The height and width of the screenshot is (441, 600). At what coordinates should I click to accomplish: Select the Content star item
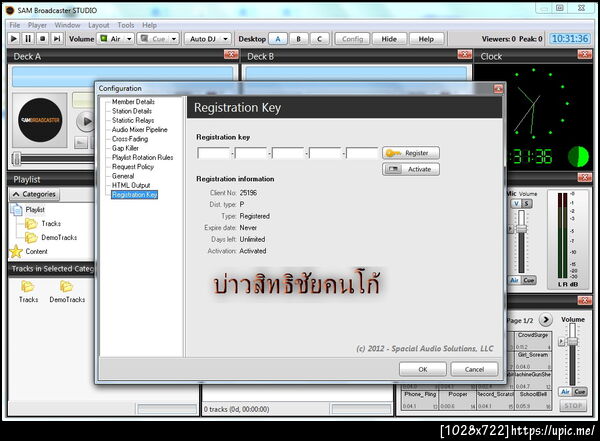click(36, 251)
